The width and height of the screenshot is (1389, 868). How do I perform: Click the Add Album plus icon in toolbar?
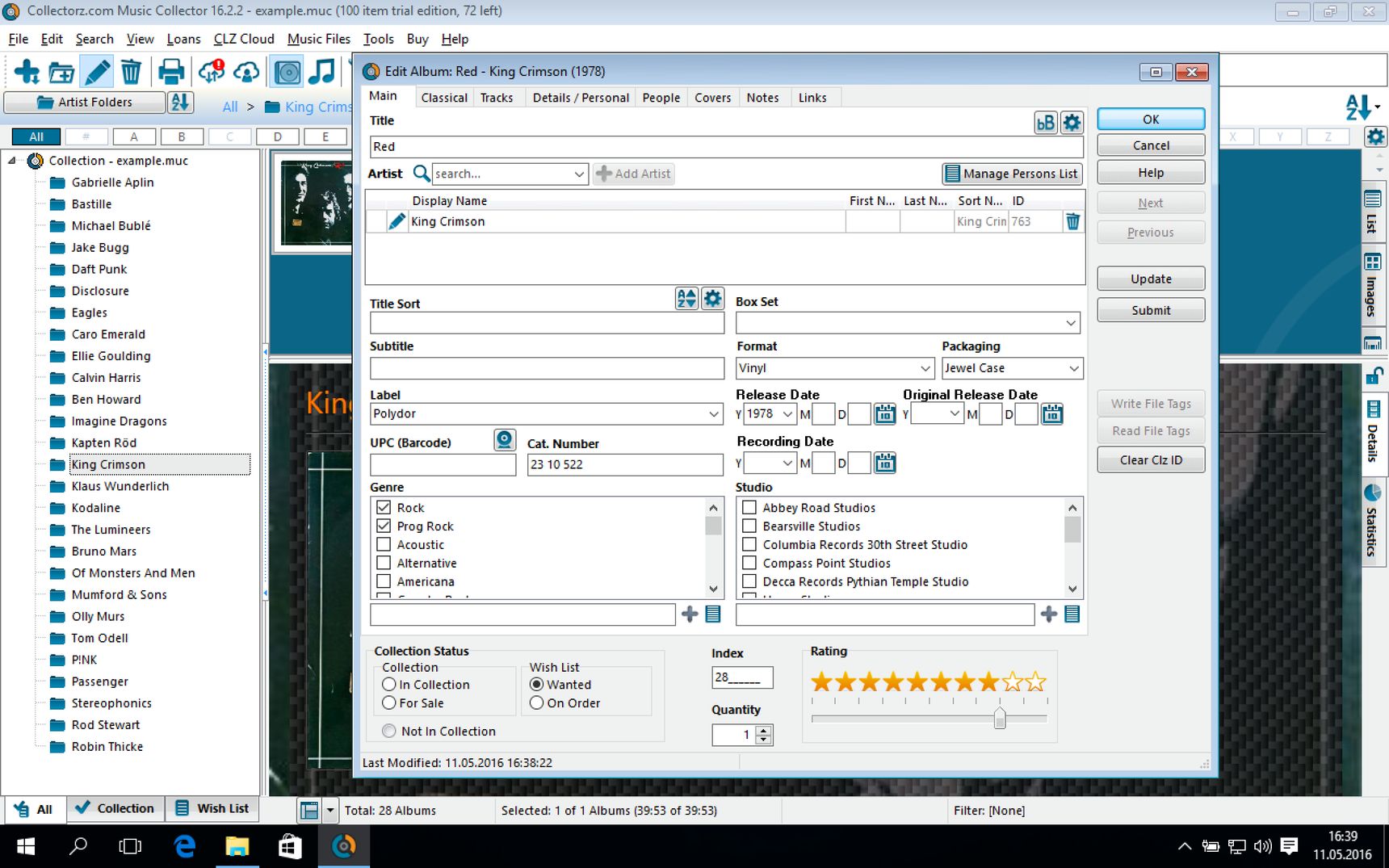click(x=27, y=72)
